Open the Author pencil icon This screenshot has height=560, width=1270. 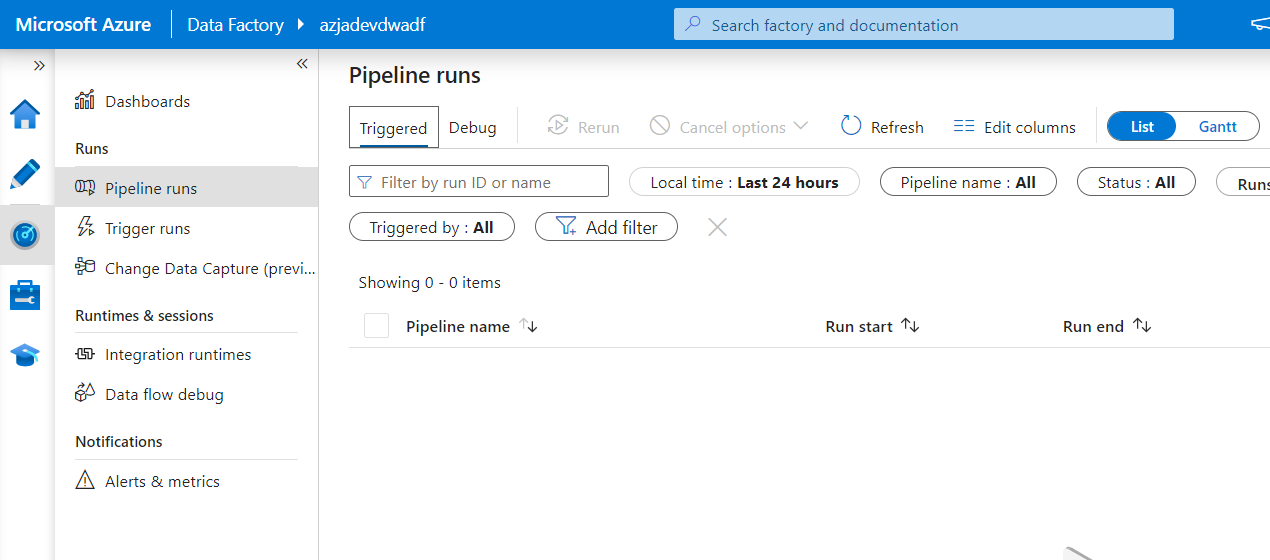tap(25, 174)
